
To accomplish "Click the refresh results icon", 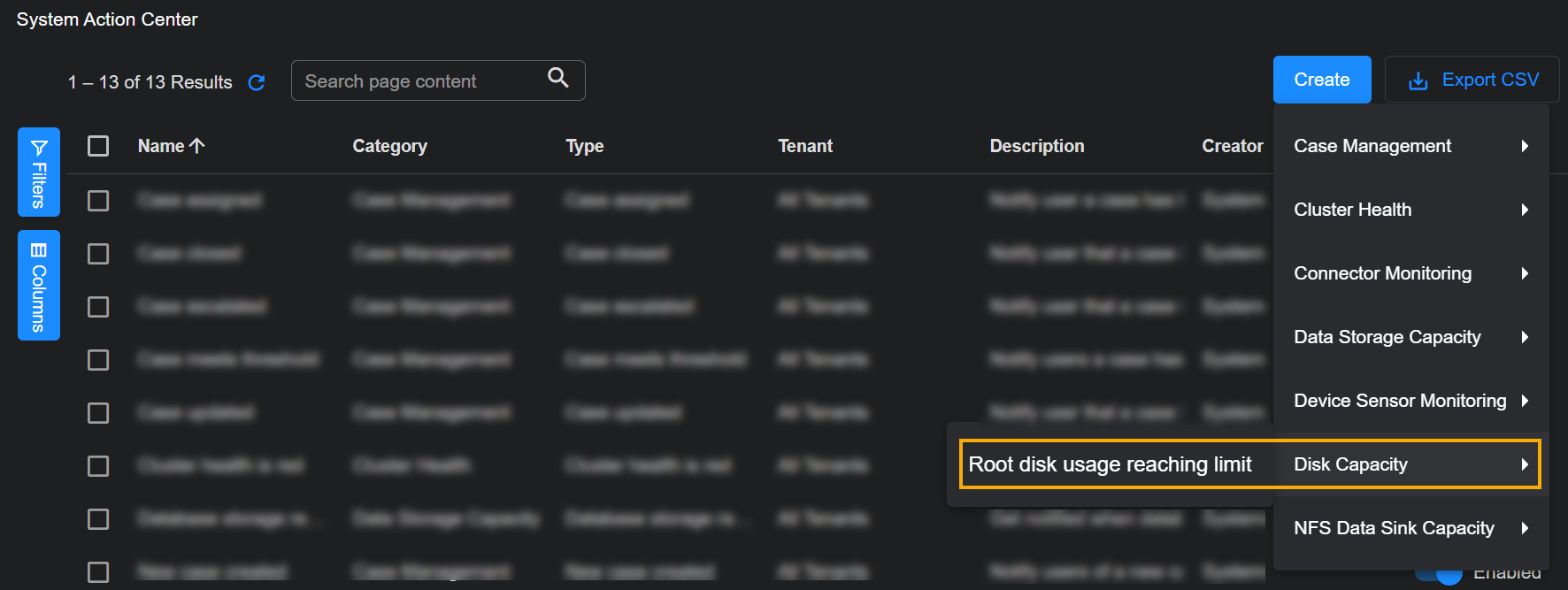I will coord(257,82).
